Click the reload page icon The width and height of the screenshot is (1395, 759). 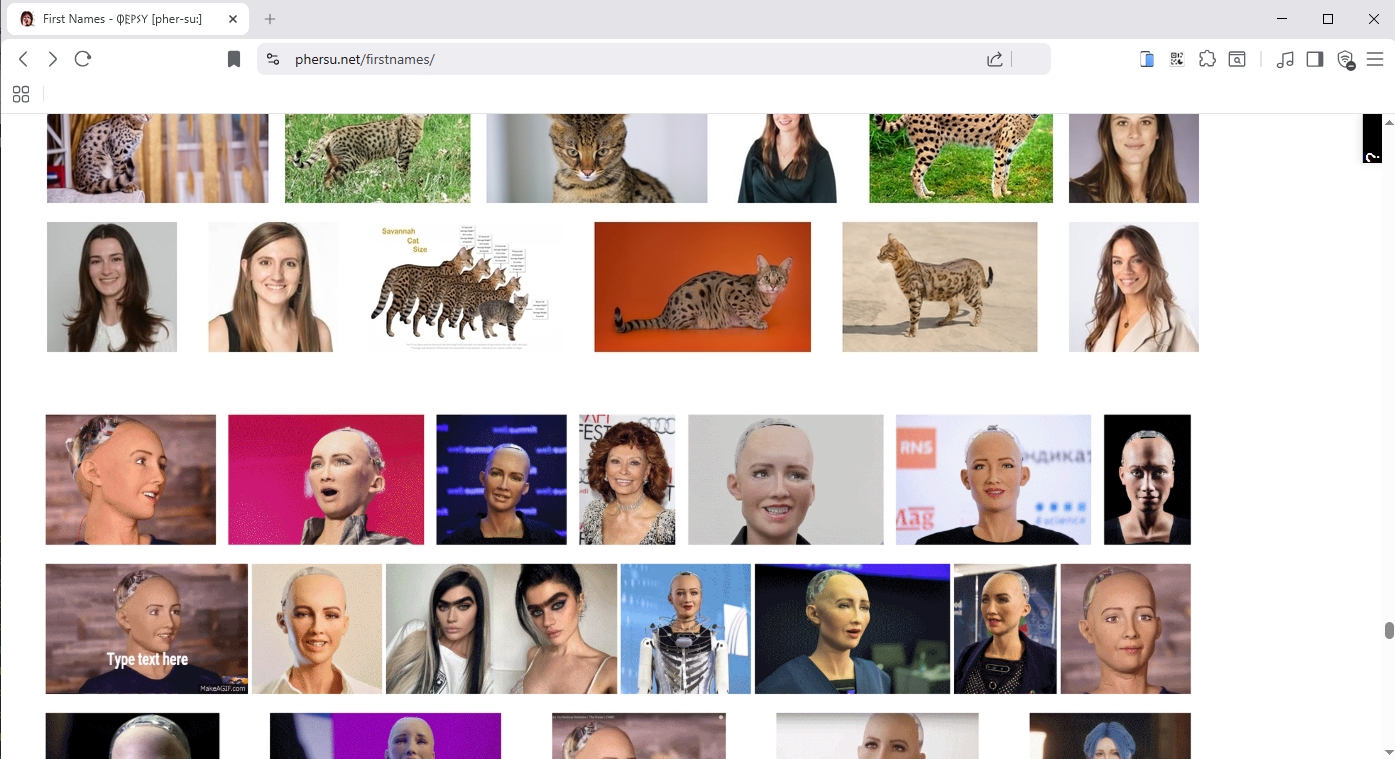tap(83, 58)
